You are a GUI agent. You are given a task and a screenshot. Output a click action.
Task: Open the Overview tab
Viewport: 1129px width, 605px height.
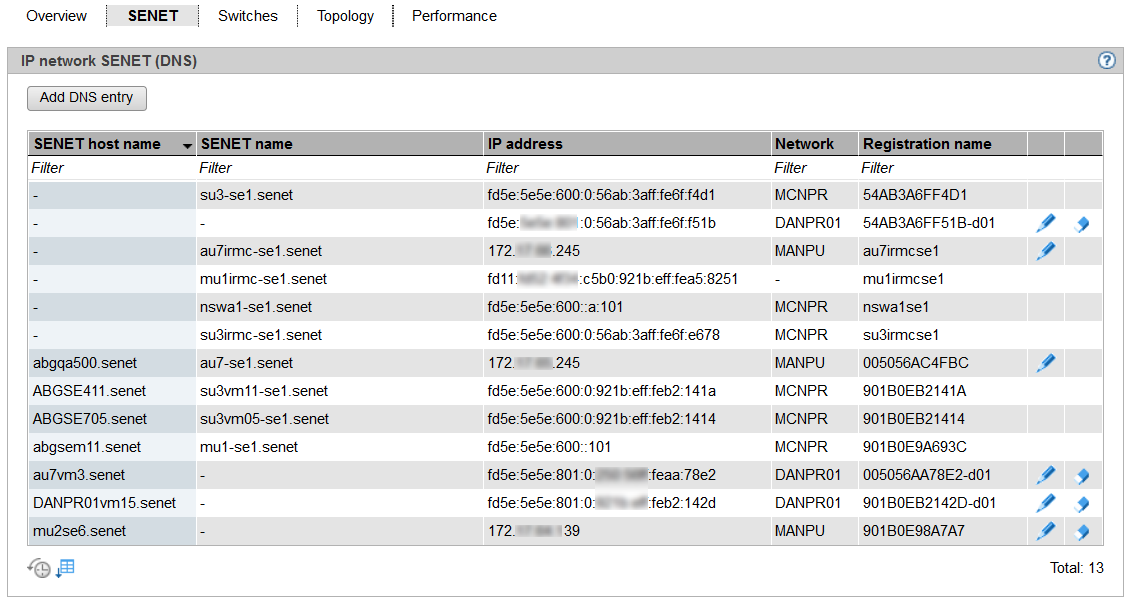point(57,16)
